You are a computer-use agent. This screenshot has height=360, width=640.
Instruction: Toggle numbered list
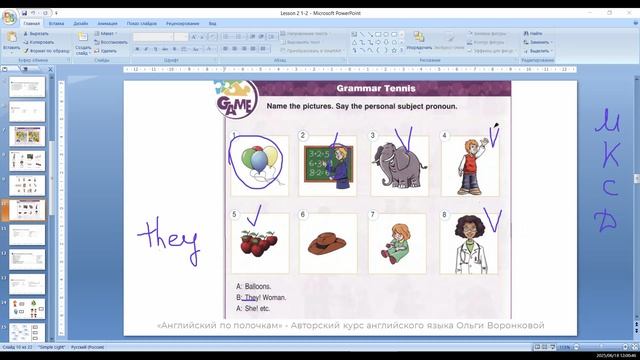click(239, 37)
